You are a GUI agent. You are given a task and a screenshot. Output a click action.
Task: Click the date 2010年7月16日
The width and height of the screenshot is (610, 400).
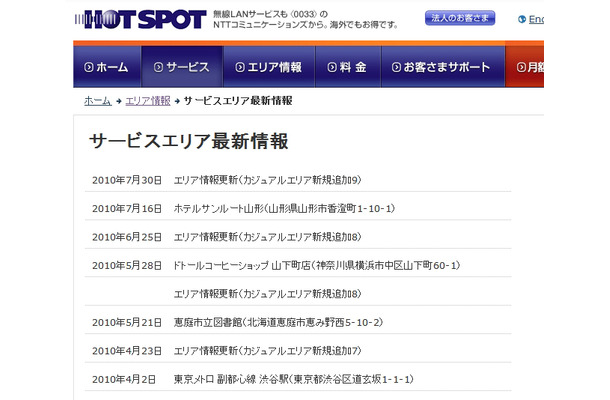pos(127,209)
